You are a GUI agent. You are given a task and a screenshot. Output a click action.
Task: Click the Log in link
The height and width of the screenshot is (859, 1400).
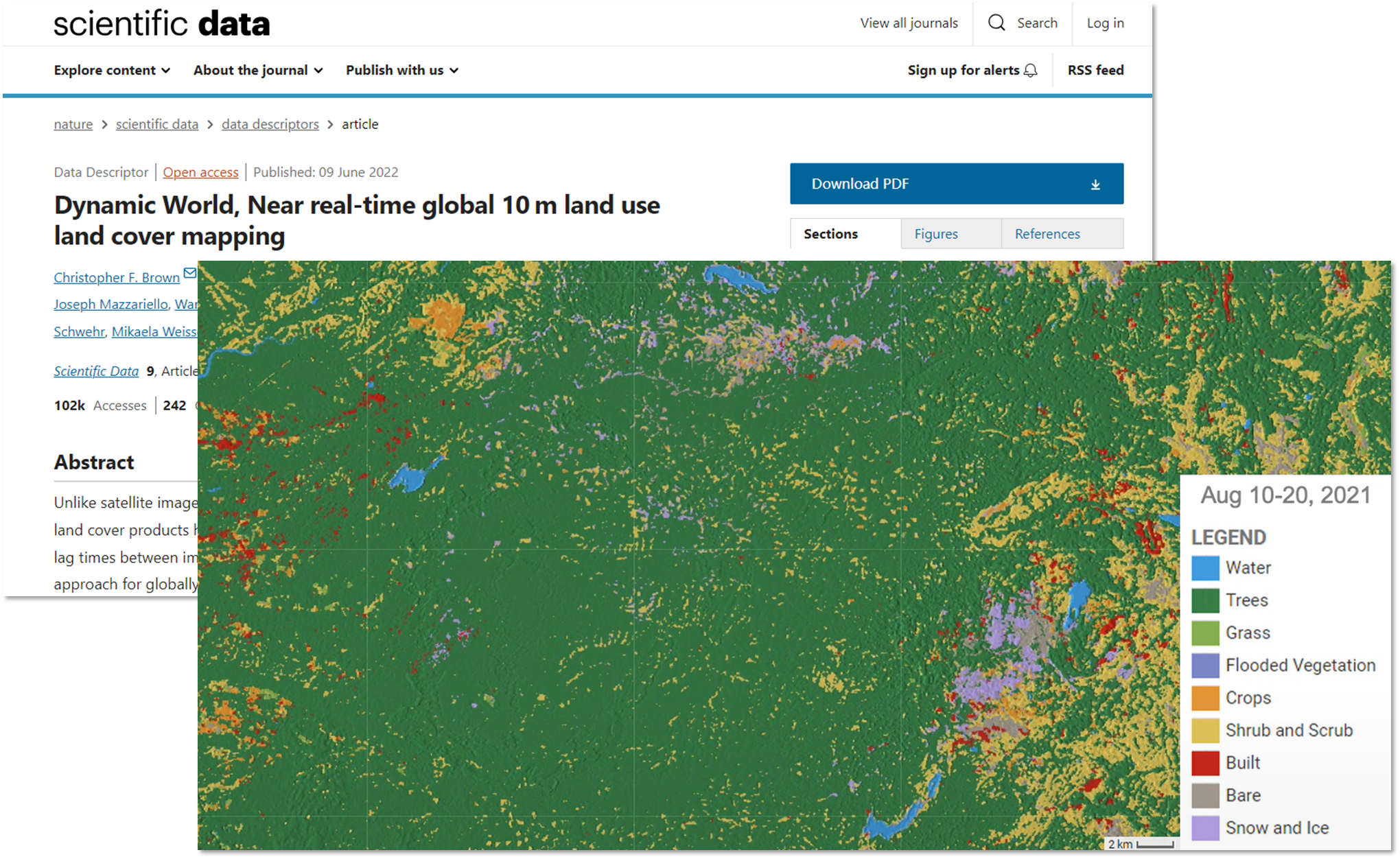pos(1105,23)
